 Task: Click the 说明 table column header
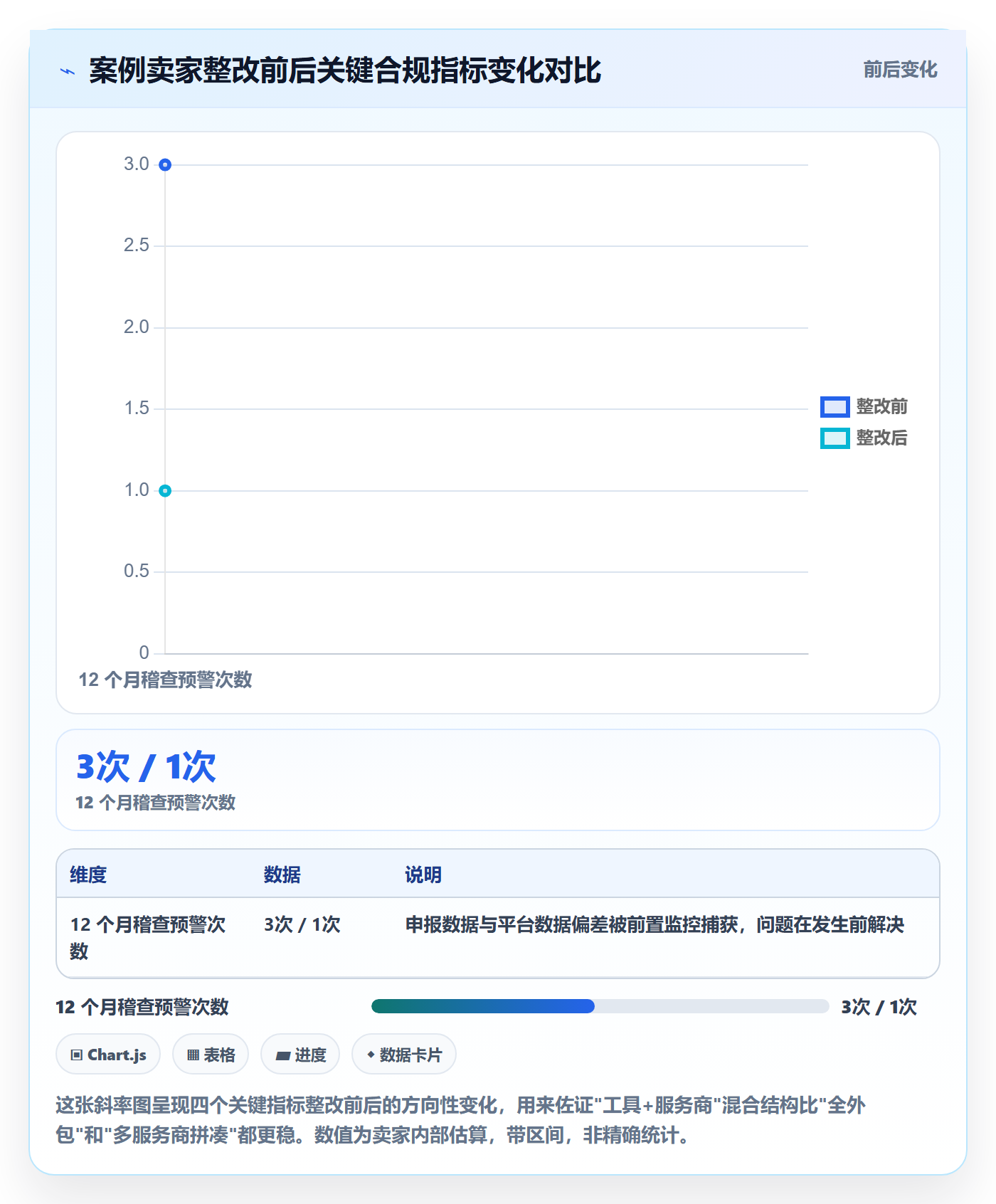(x=423, y=875)
